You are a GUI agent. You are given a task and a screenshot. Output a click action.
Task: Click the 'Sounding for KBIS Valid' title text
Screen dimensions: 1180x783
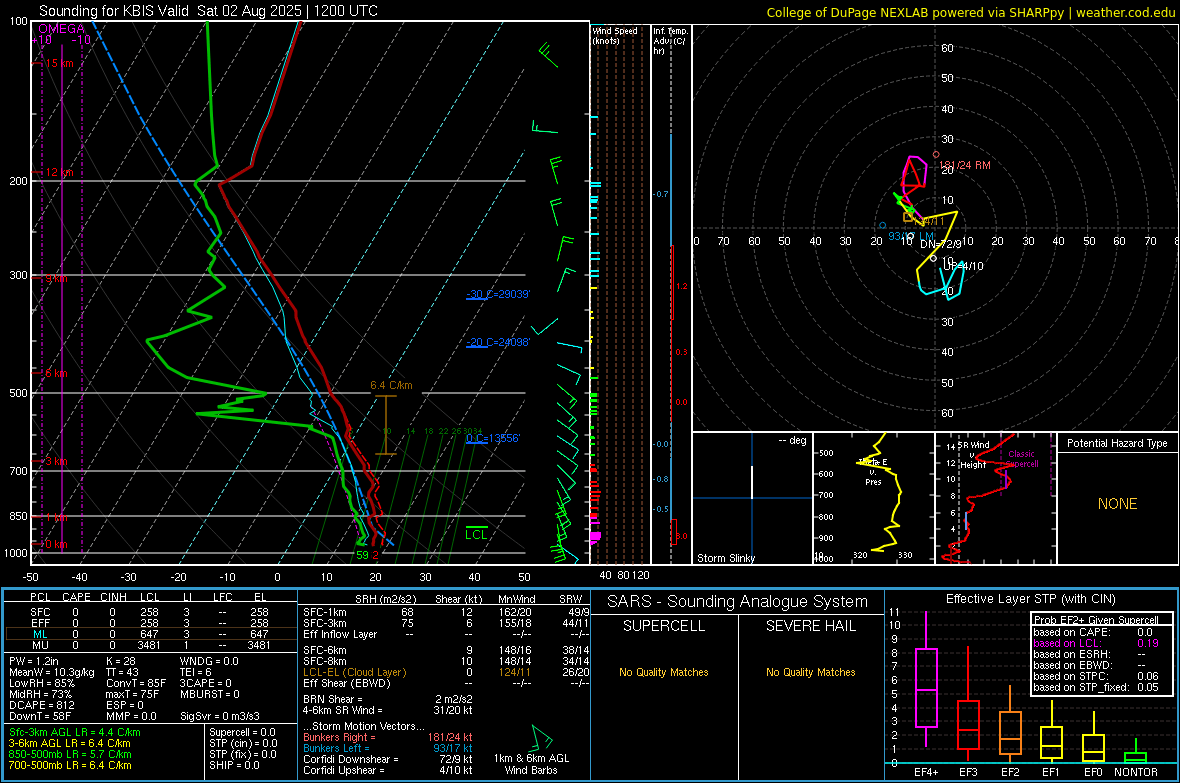tap(116, 11)
